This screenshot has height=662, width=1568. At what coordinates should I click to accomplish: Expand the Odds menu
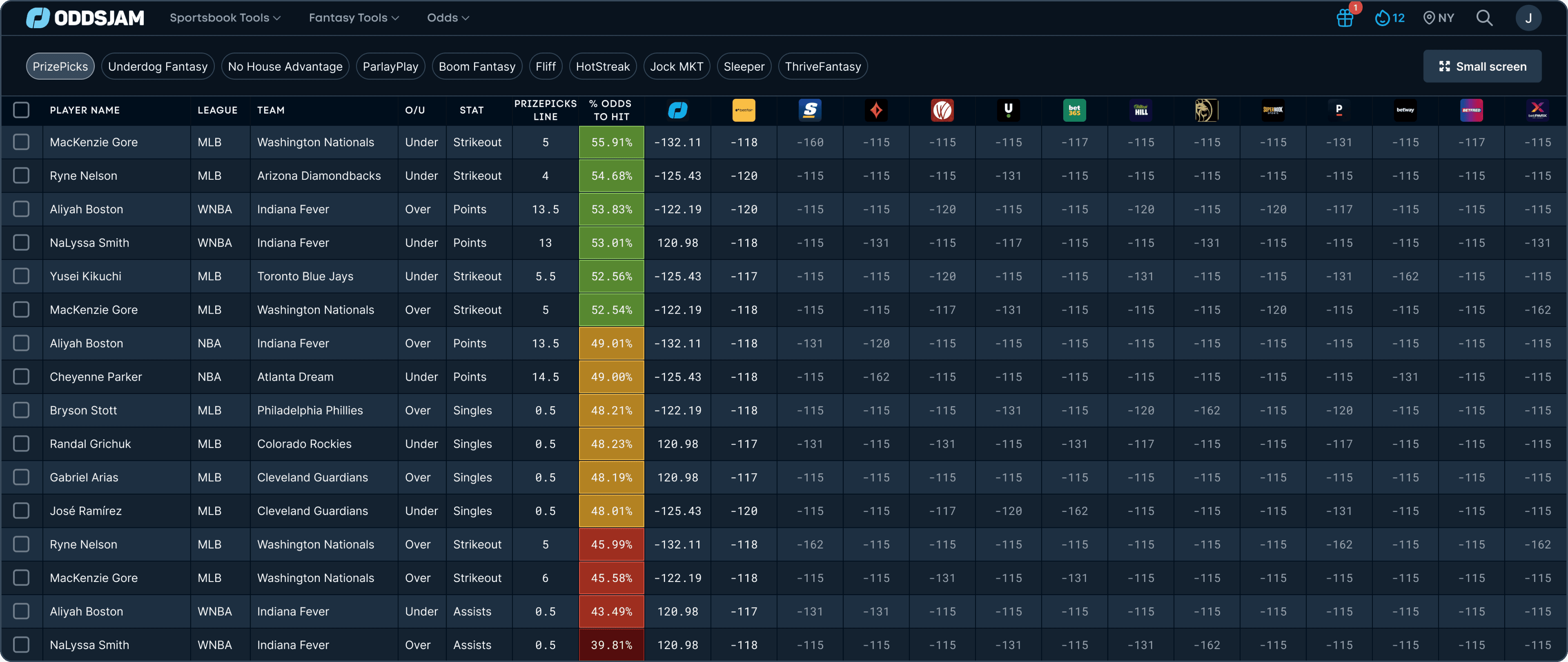tap(448, 18)
